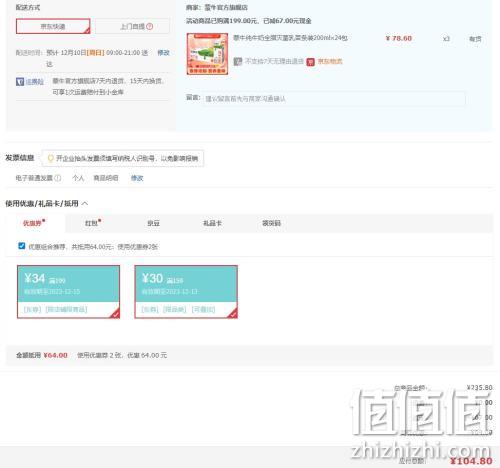Deselect the ¥30 coupon card

tap(186, 292)
